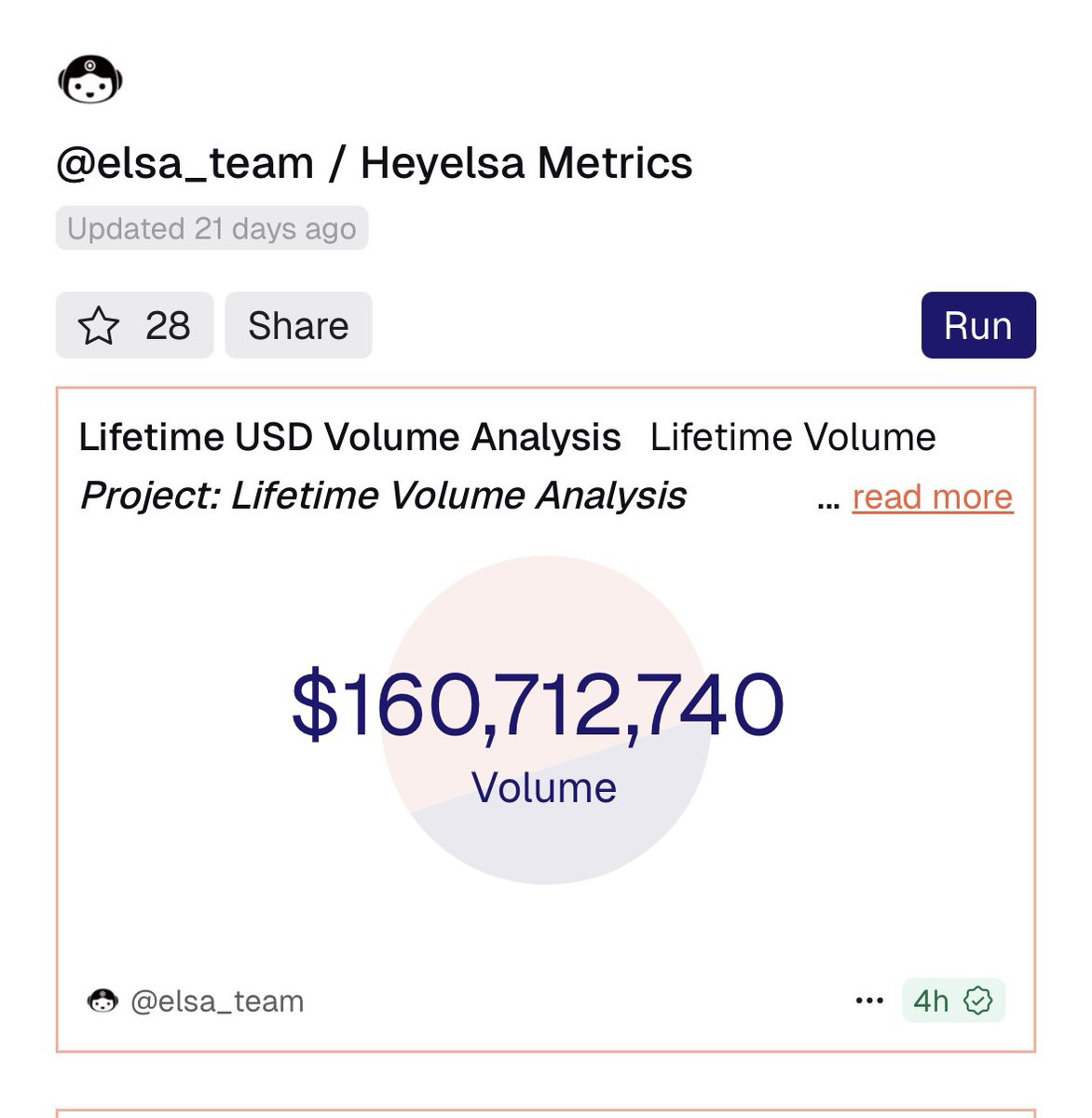Image resolution: width=1092 pixels, height=1118 pixels.
Task: Open the read more link
Action: click(x=933, y=497)
